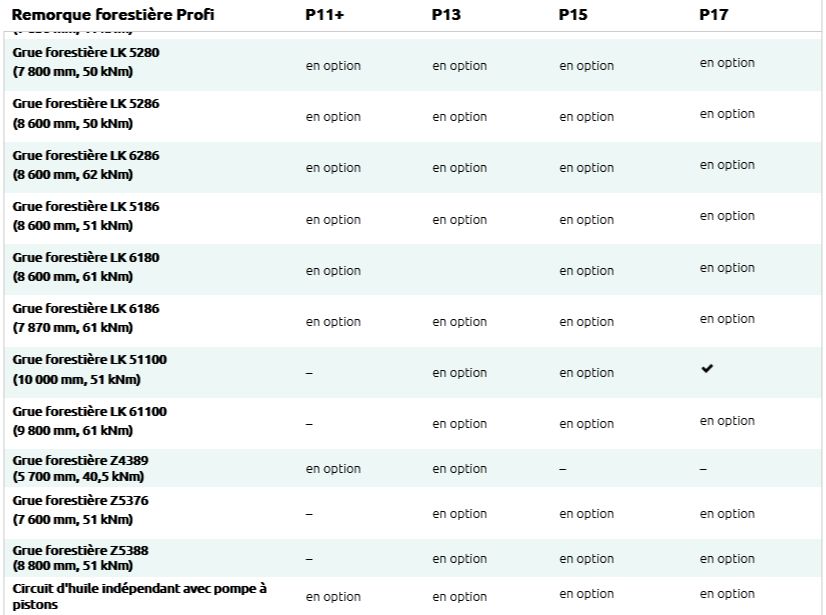
Task: Click the P11+ dash in the LK 51100 row
Action: point(309,373)
